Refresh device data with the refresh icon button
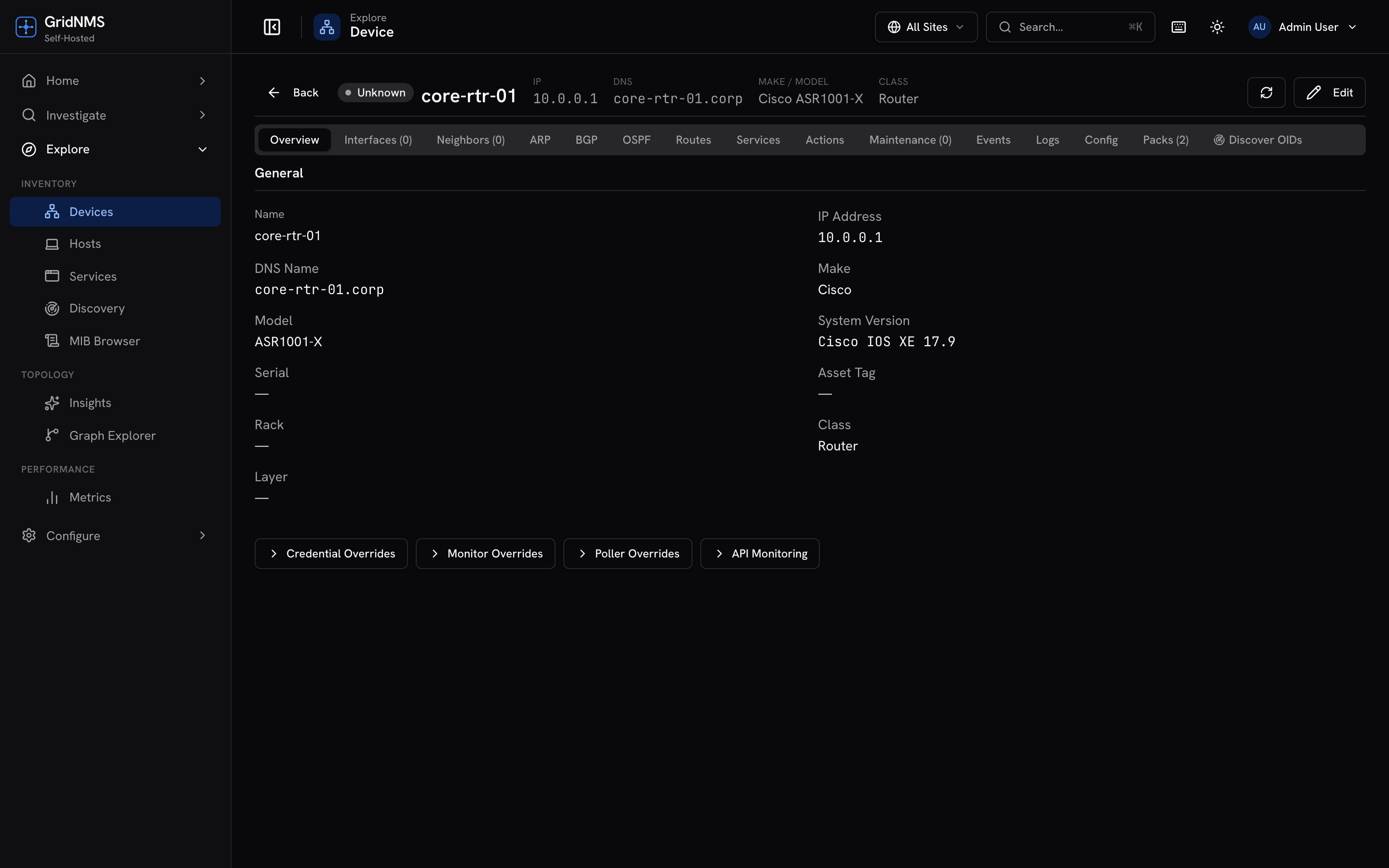Viewport: 1389px width, 868px height. [1266, 93]
